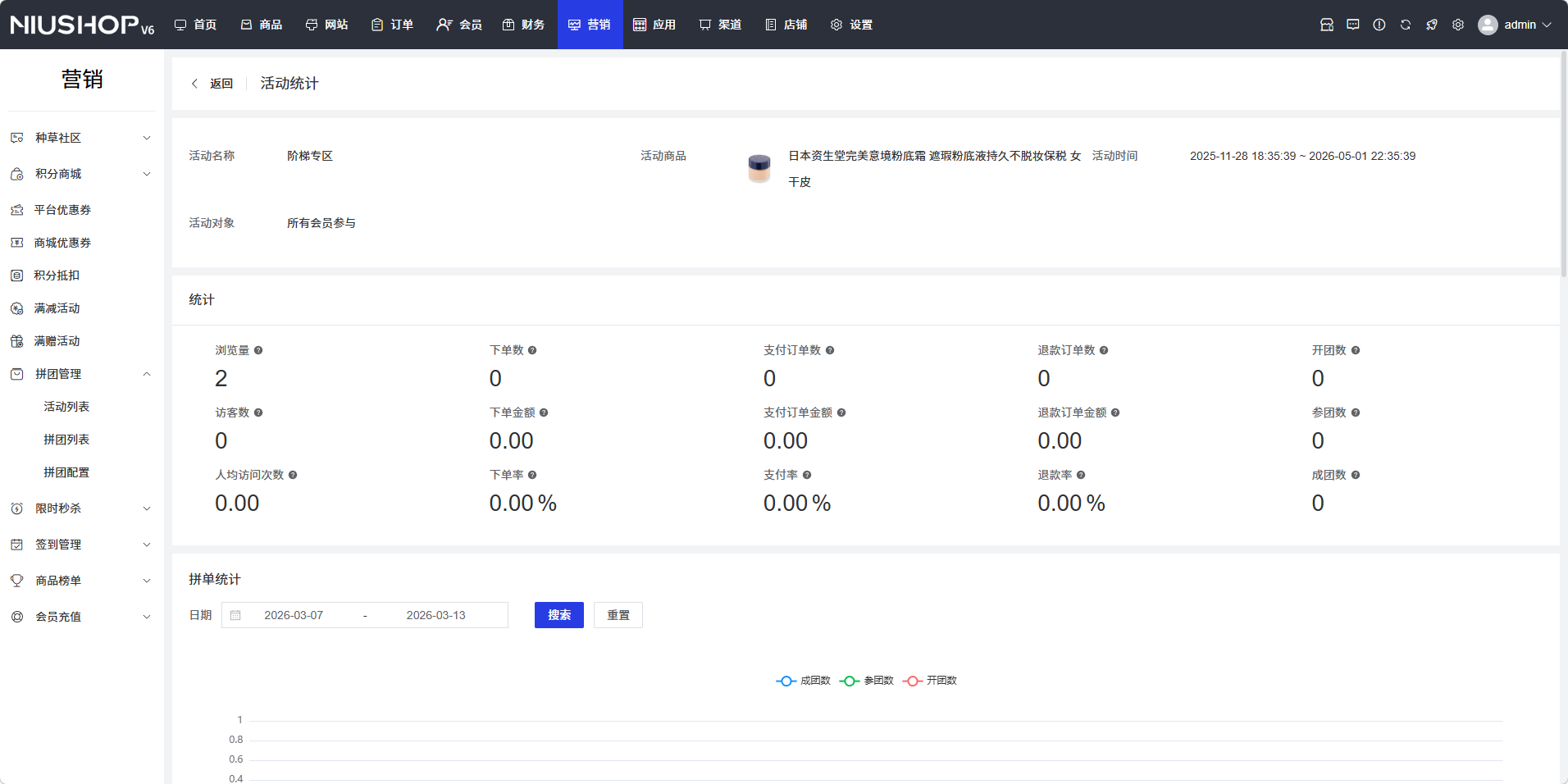The height and width of the screenshot is (784, 1568).
Task: Click the help icon beside 浏览量
Action: pos(258,350)
